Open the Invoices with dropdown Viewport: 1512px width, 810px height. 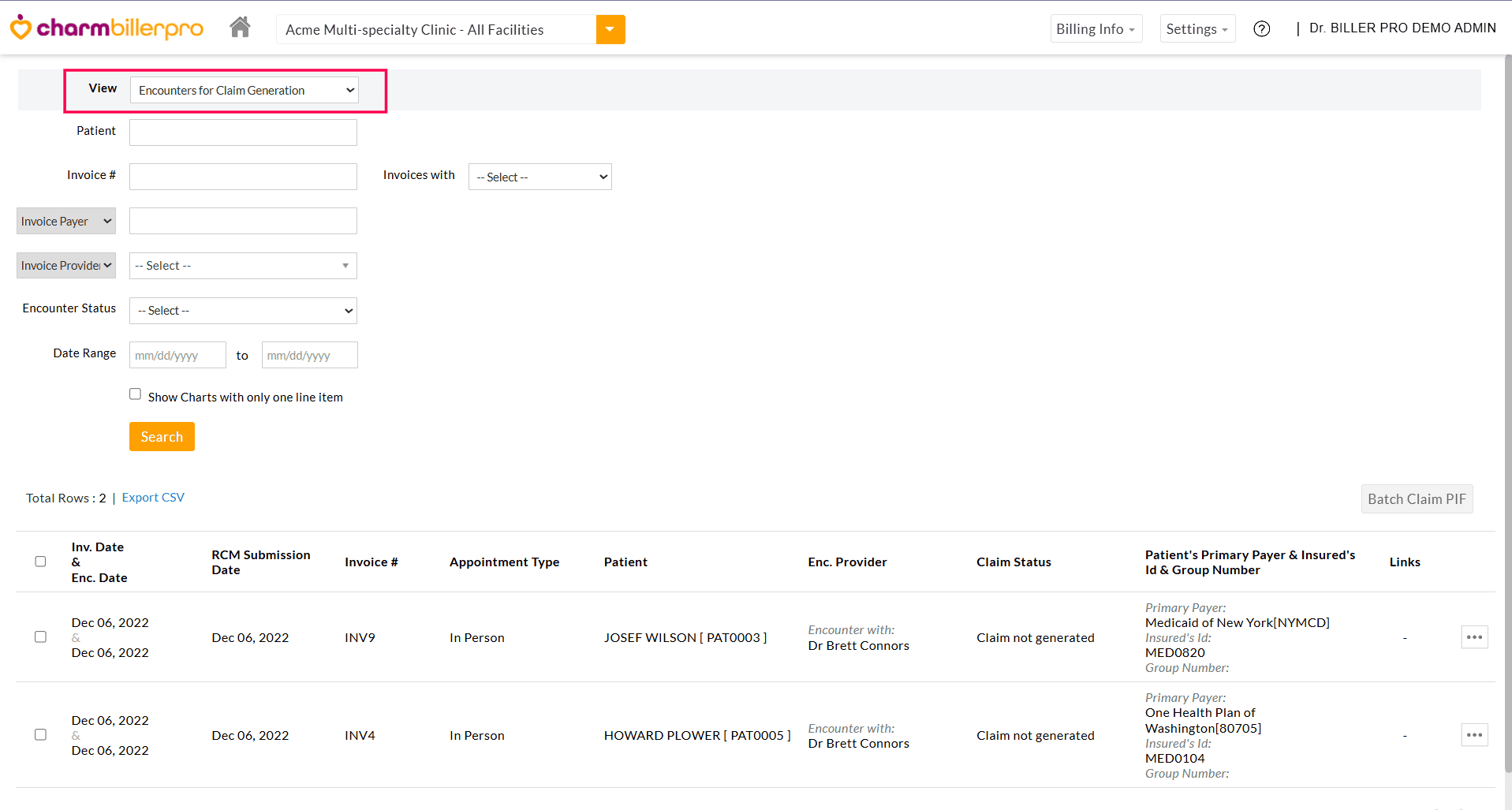(540, 177)
